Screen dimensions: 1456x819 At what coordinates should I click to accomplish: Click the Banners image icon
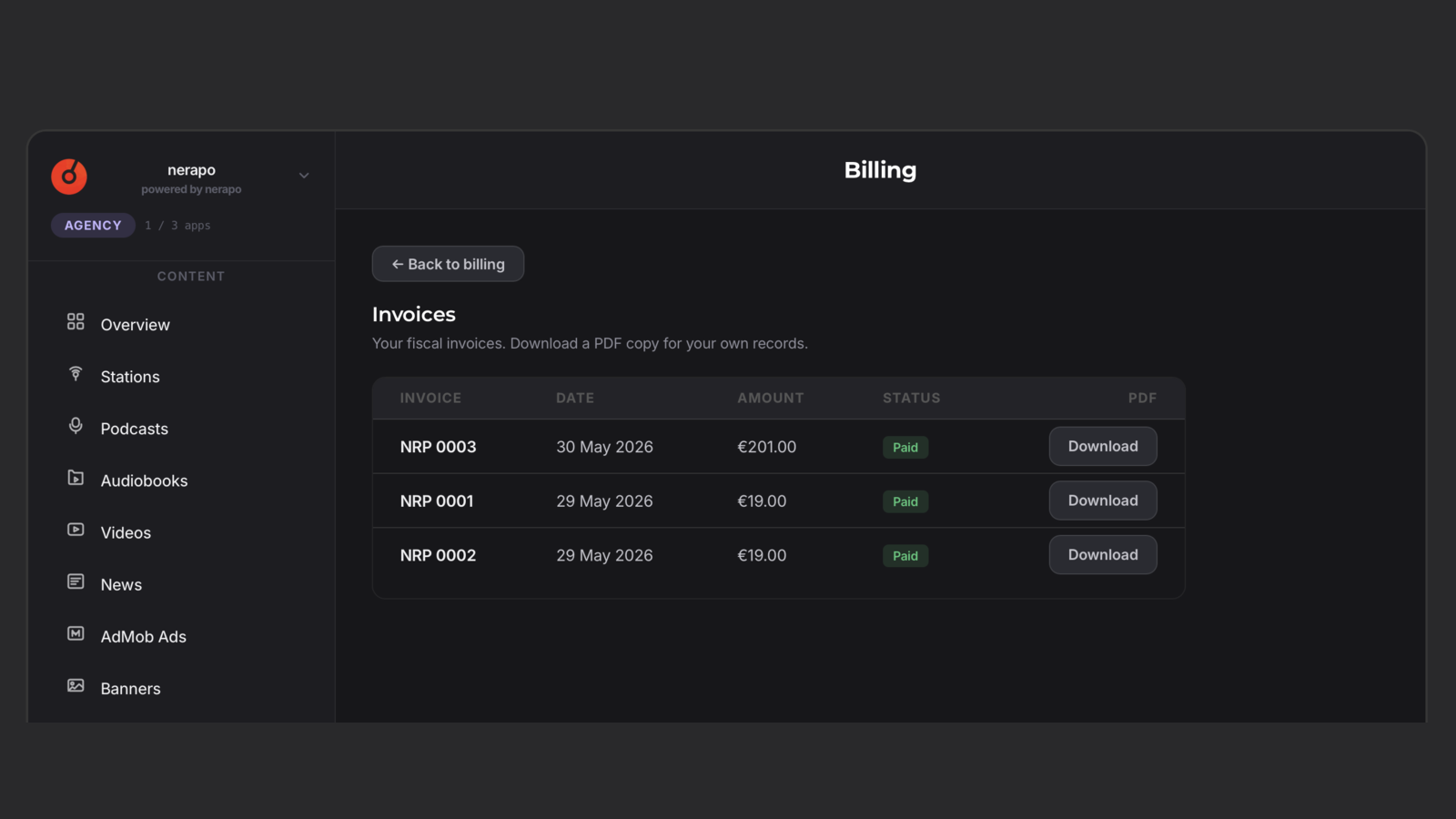[76, 685]
